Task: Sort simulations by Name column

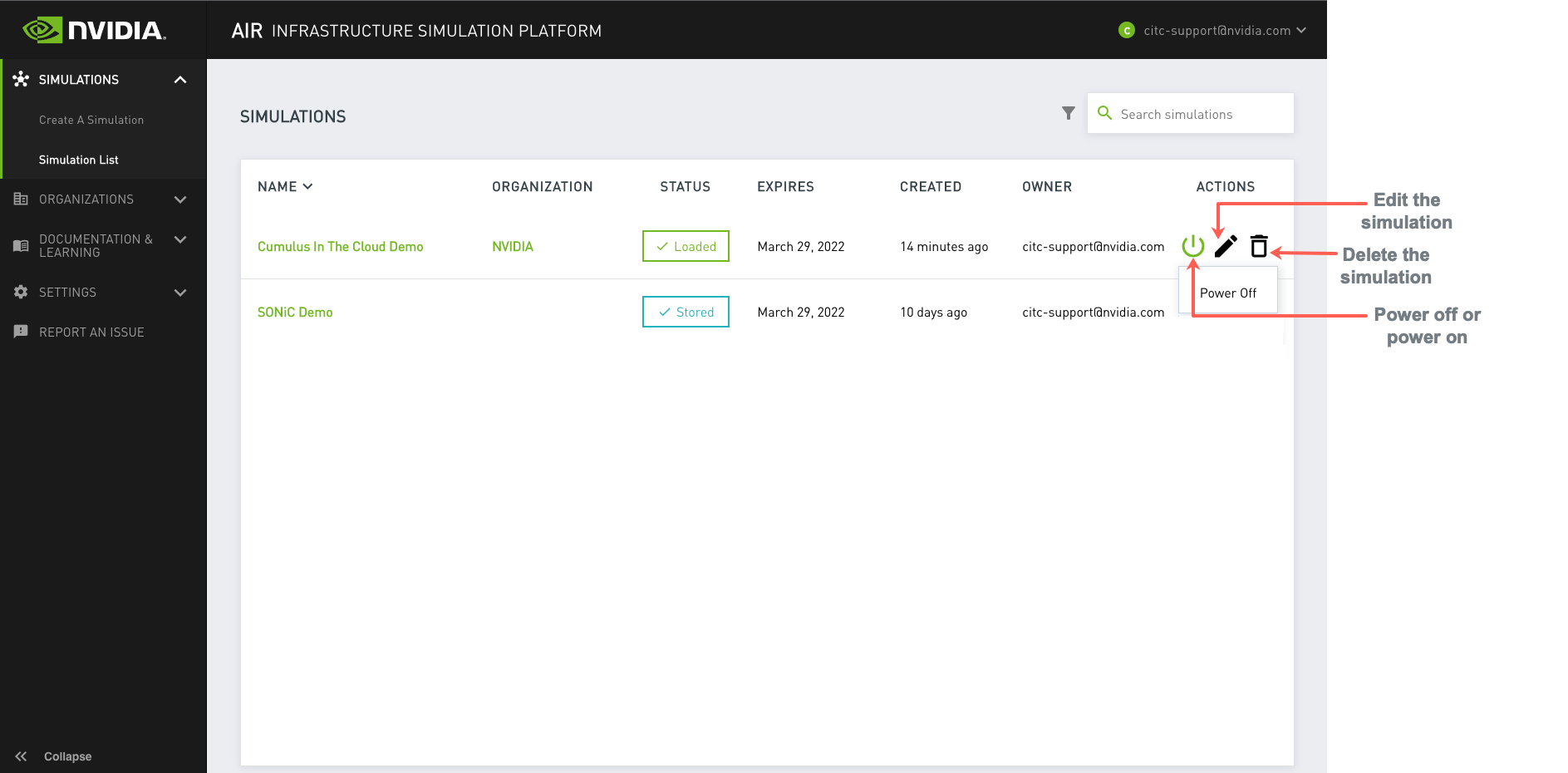Action: coord(284,187)
